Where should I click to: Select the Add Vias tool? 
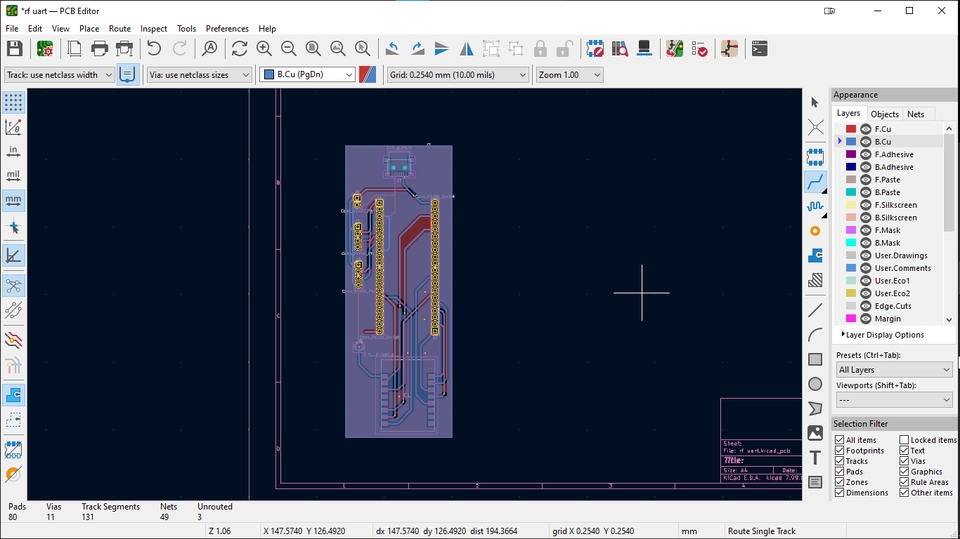[x=815, y=231]
